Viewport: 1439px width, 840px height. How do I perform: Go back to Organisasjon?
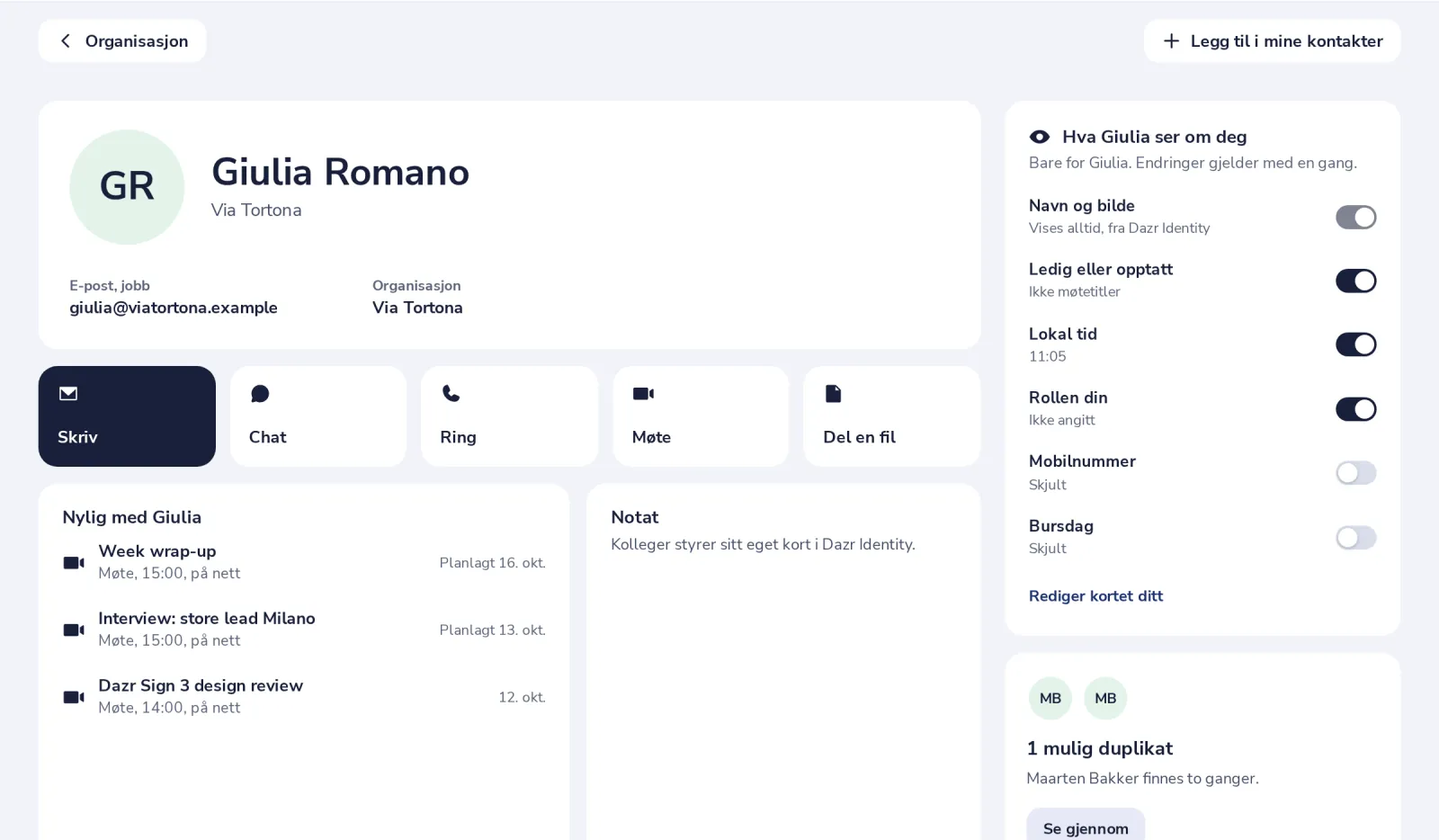pyautogui.click(x=122, y=41)
